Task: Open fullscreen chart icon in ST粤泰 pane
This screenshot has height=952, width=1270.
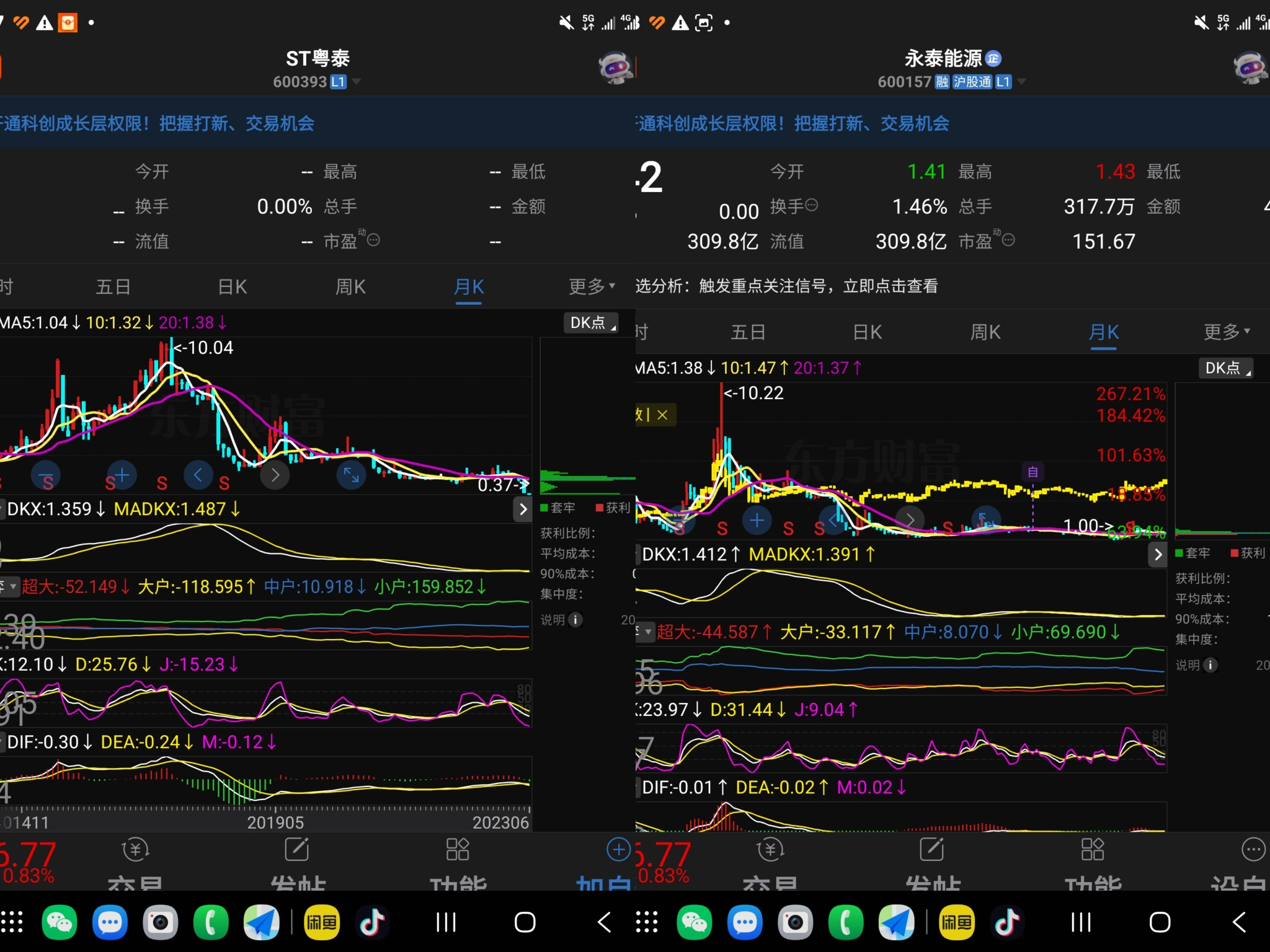Action: tap(351, 475)
